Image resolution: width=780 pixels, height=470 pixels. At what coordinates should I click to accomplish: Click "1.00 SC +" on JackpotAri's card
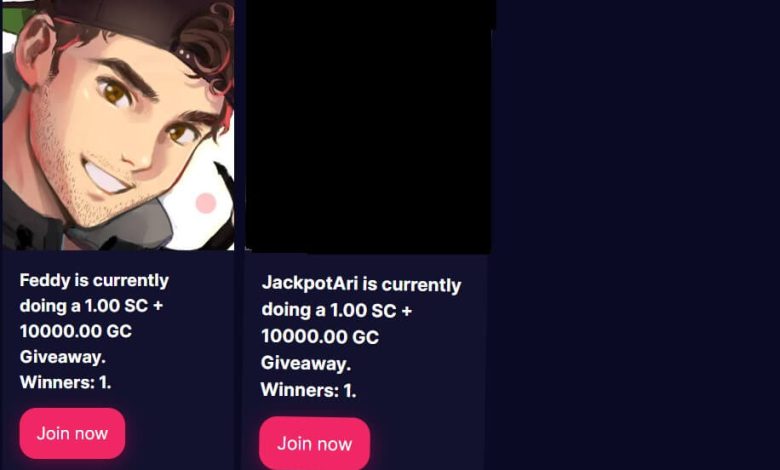point(371,310)
